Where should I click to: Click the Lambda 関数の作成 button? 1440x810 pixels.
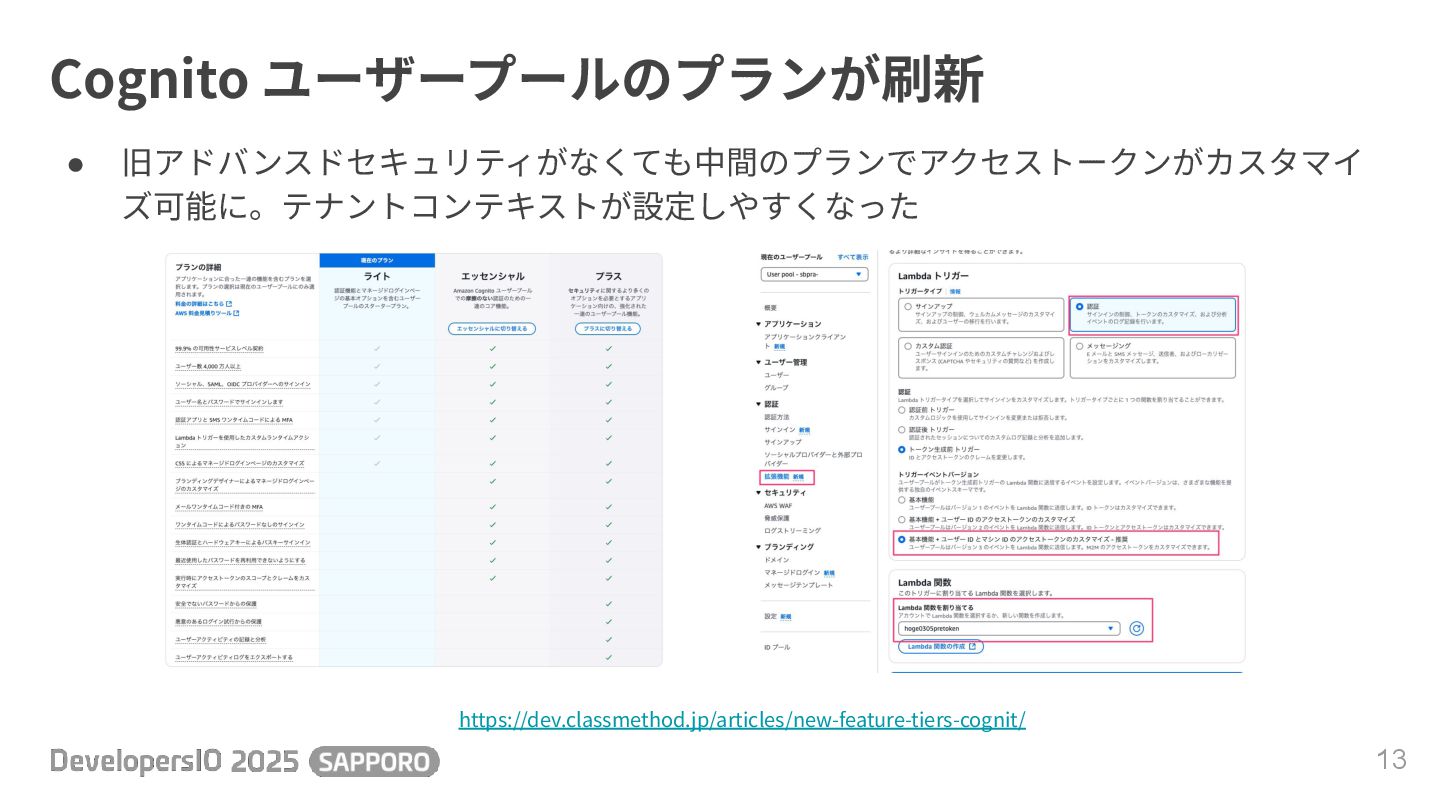(940, 647)
